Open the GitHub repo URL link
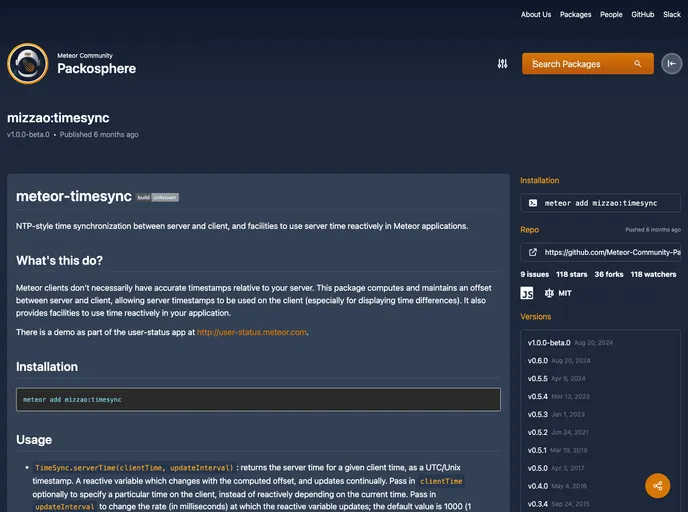 tap(613, 252)
